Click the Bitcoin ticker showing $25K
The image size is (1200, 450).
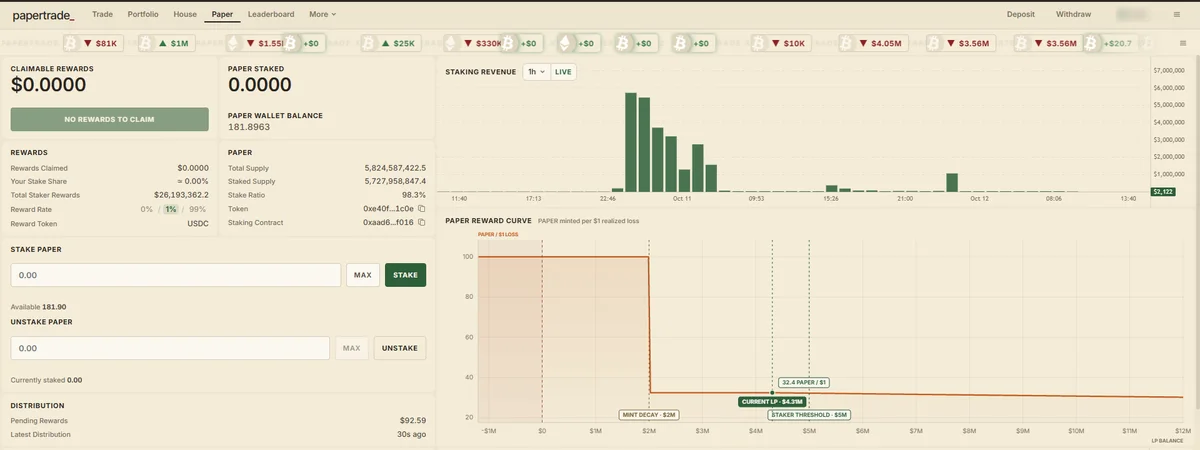(391, 43)
